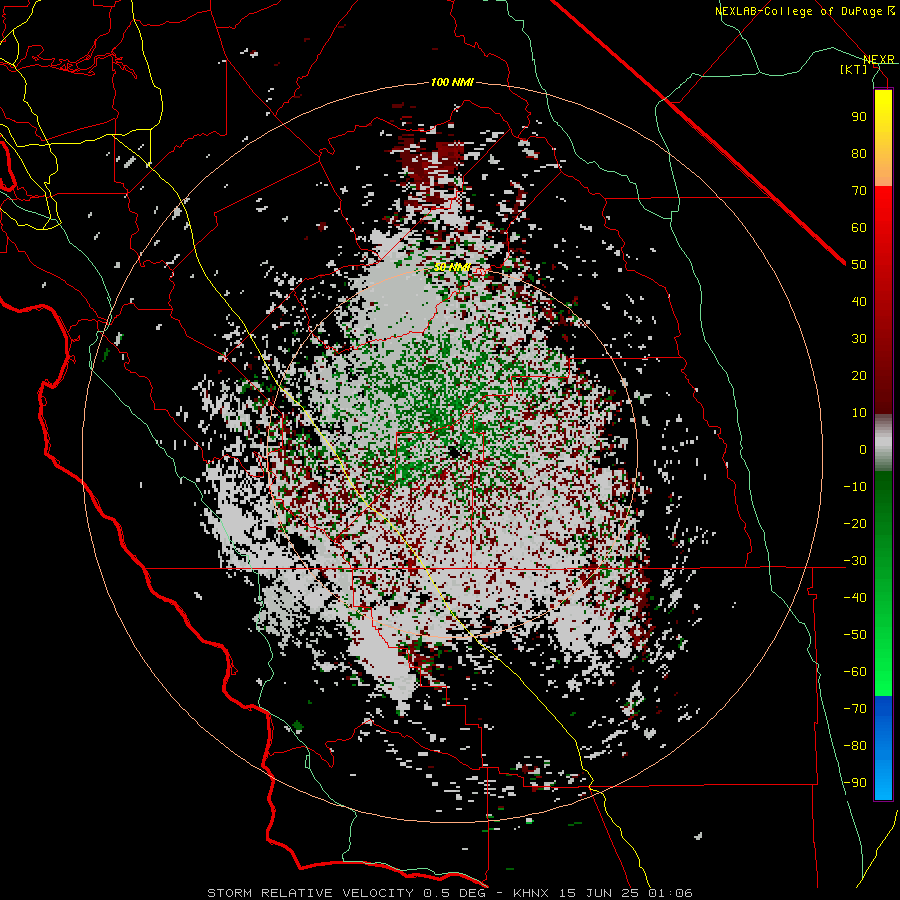Click the -20 value on the velocity scale

click(x=855, y=523)
